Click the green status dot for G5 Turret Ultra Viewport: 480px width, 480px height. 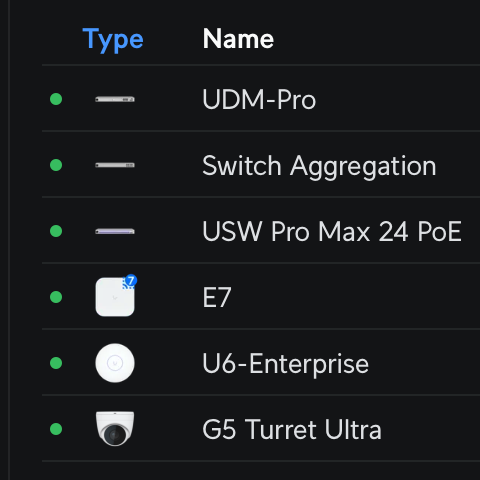[x=56, y=429]
